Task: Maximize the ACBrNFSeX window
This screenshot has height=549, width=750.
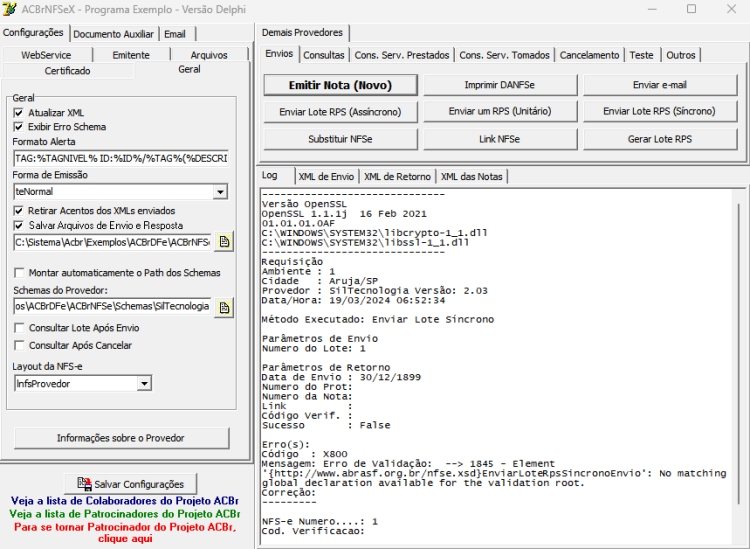Action: point(691,9)
